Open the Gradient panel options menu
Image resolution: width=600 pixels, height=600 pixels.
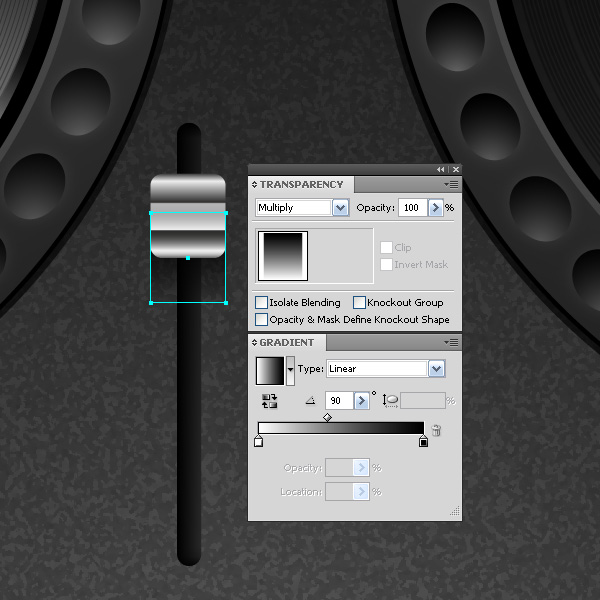coord(451,342)
